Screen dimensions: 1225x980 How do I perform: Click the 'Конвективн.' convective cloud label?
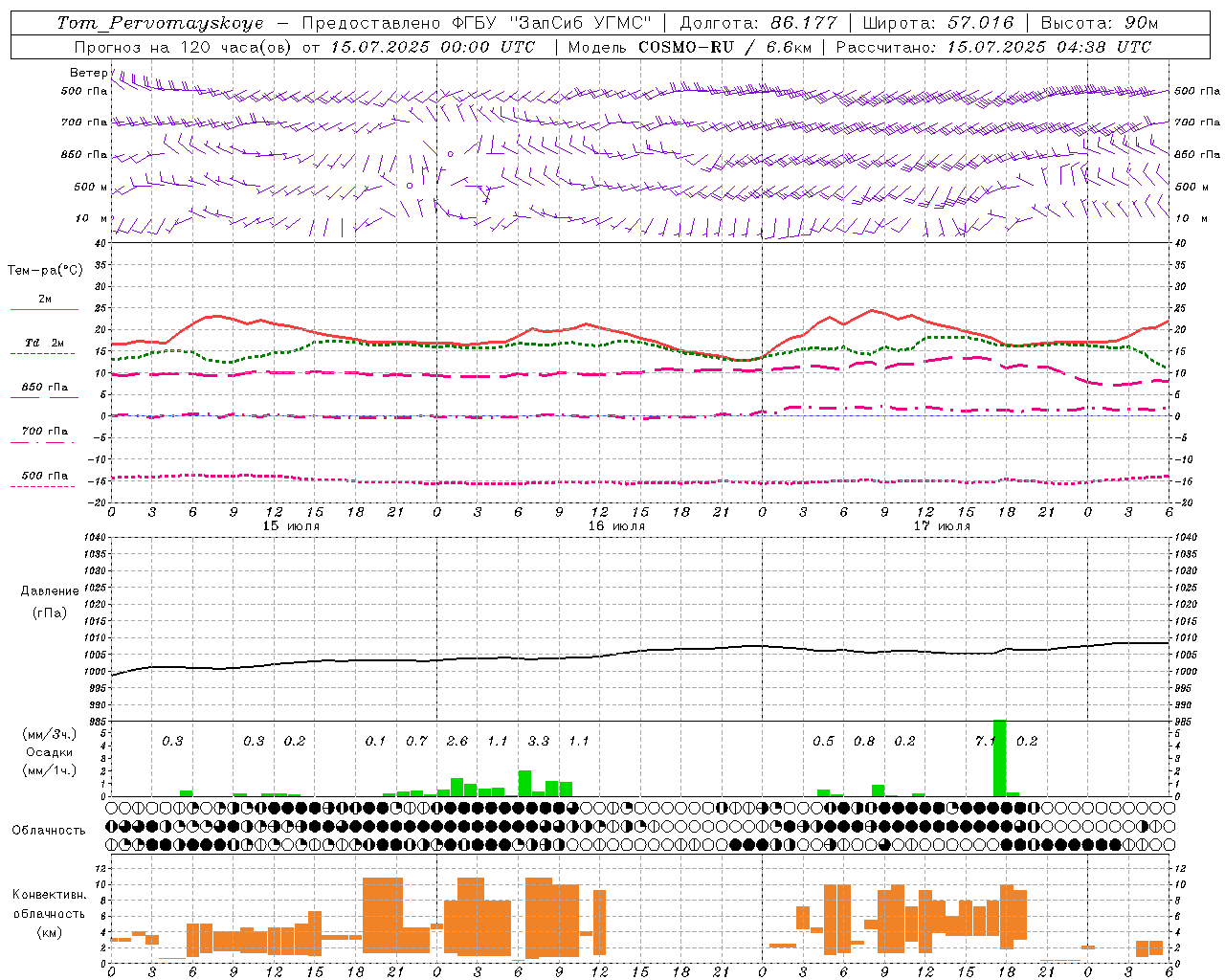(50, 895)
